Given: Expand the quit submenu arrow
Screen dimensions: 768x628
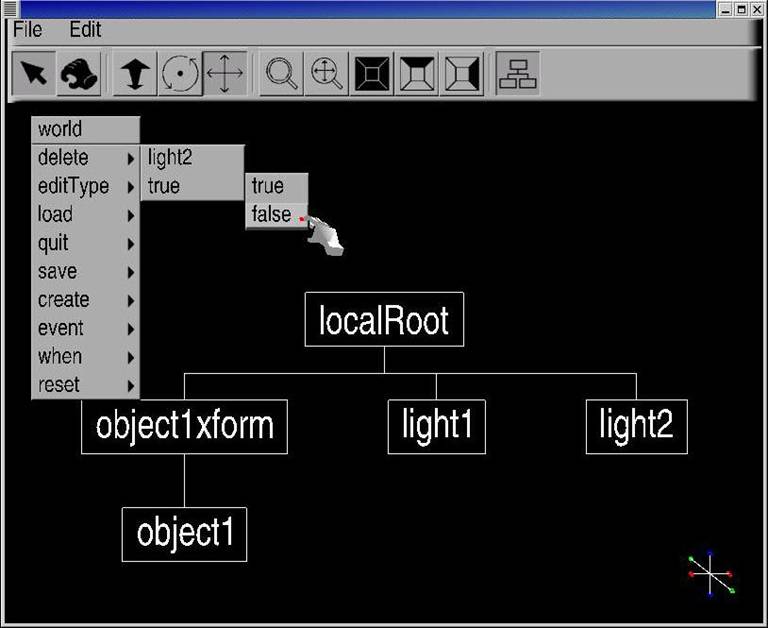Looking at the screenshot, I should click(131, 244).
